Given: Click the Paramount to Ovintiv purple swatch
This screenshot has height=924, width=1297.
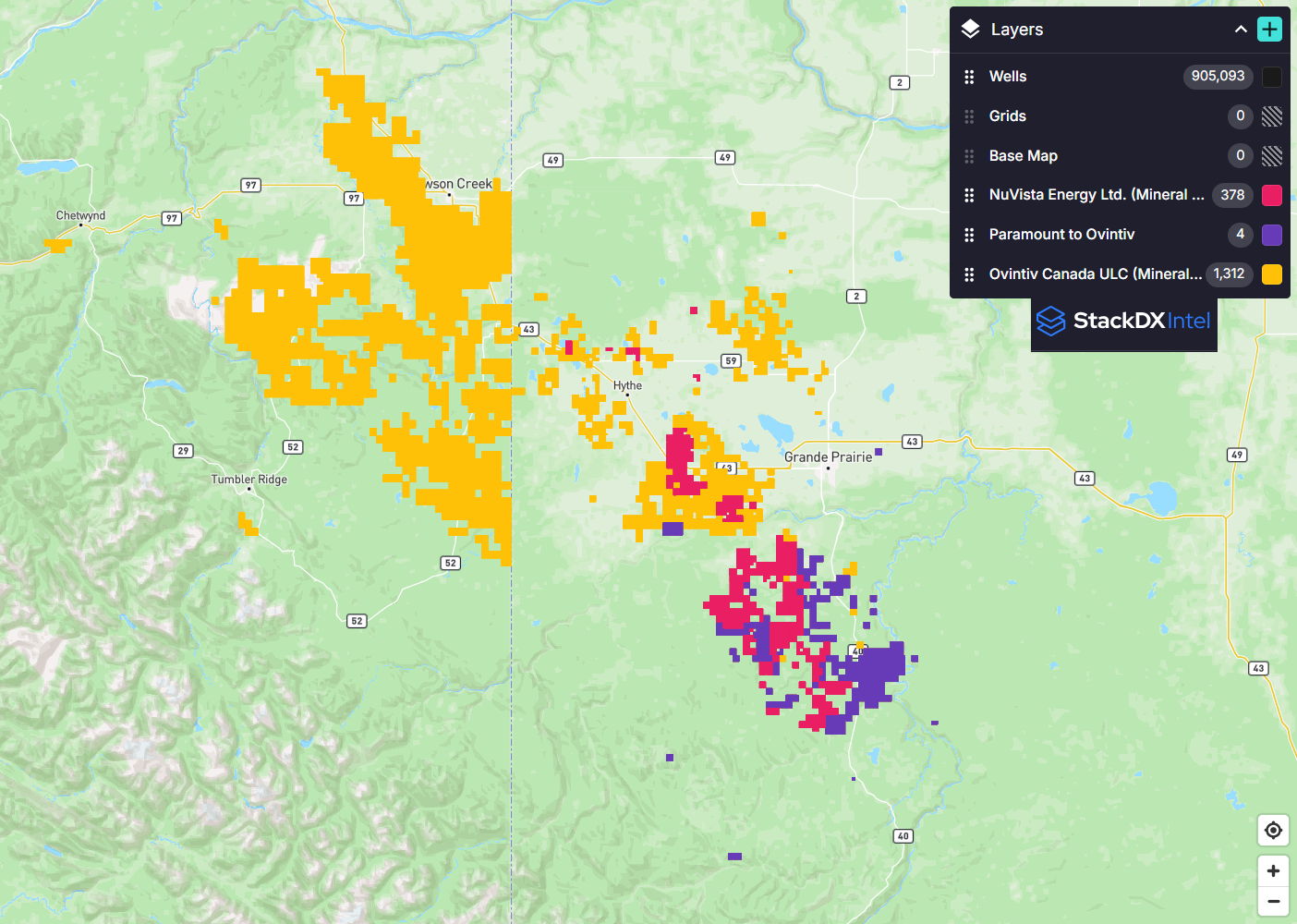Looking at the screenshot, I should [1272, 235].
